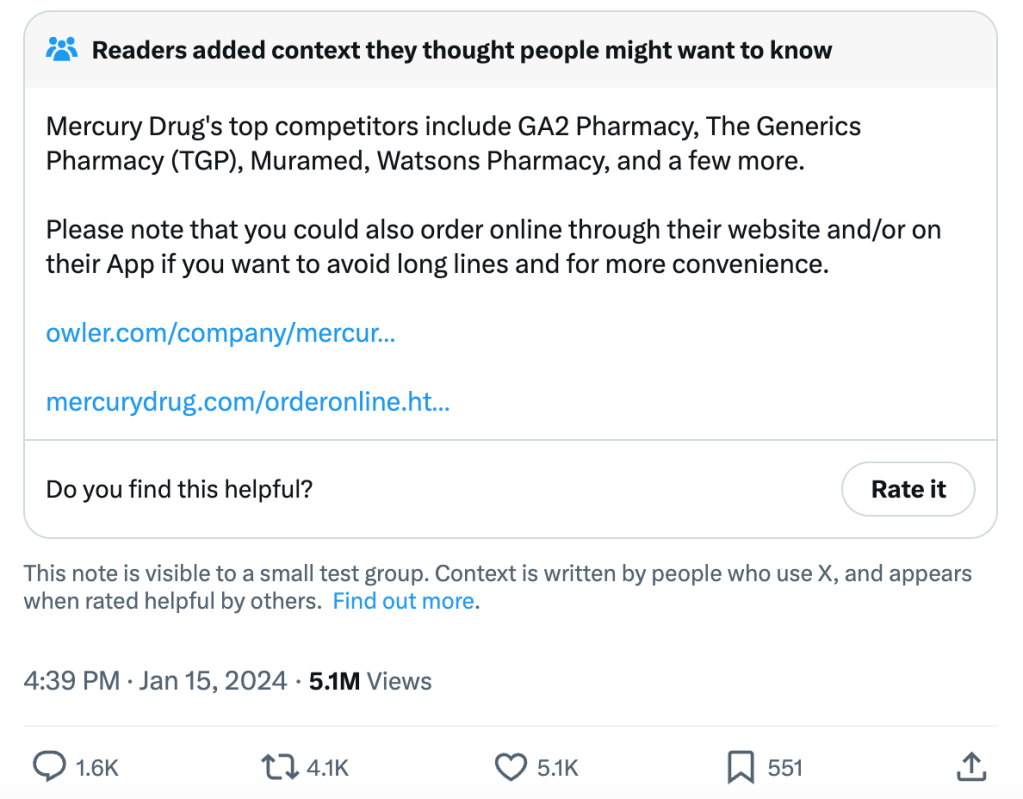Click the 551 bookmarks count
Image resolution: width=1023 pixels, height=799 pixels.
point(785,767)
